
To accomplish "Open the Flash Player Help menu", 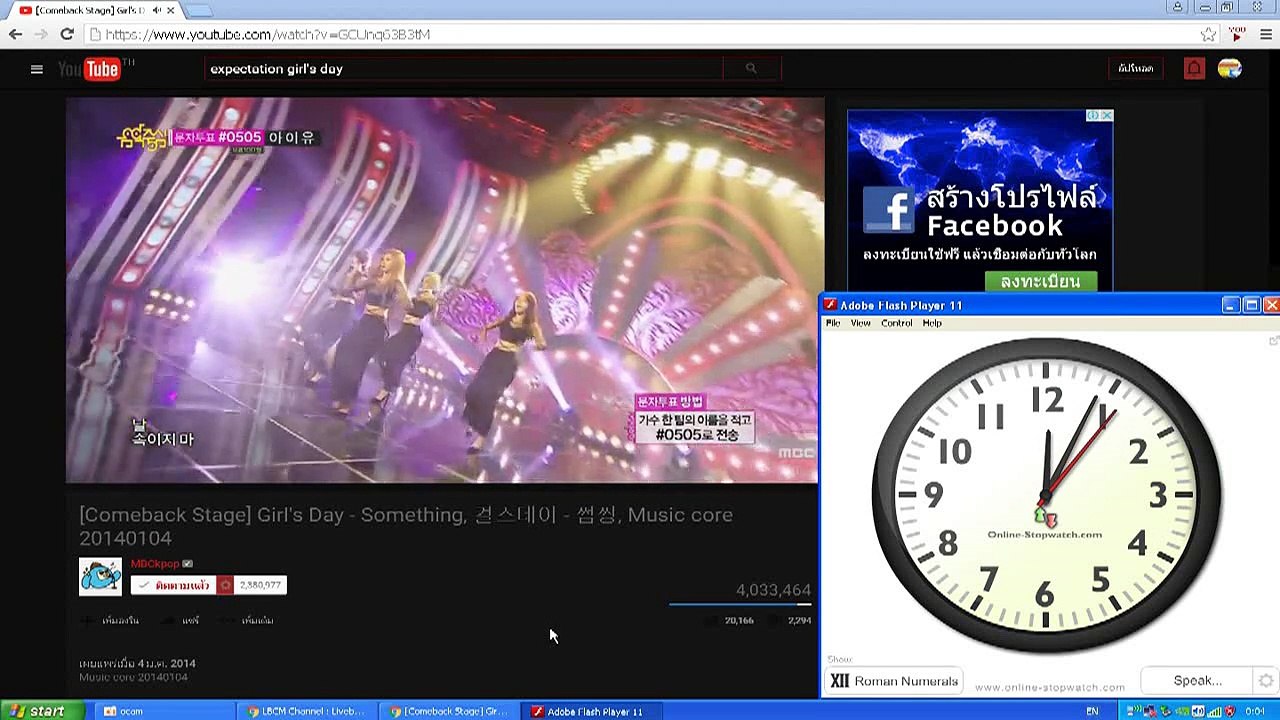I will 932,323.
